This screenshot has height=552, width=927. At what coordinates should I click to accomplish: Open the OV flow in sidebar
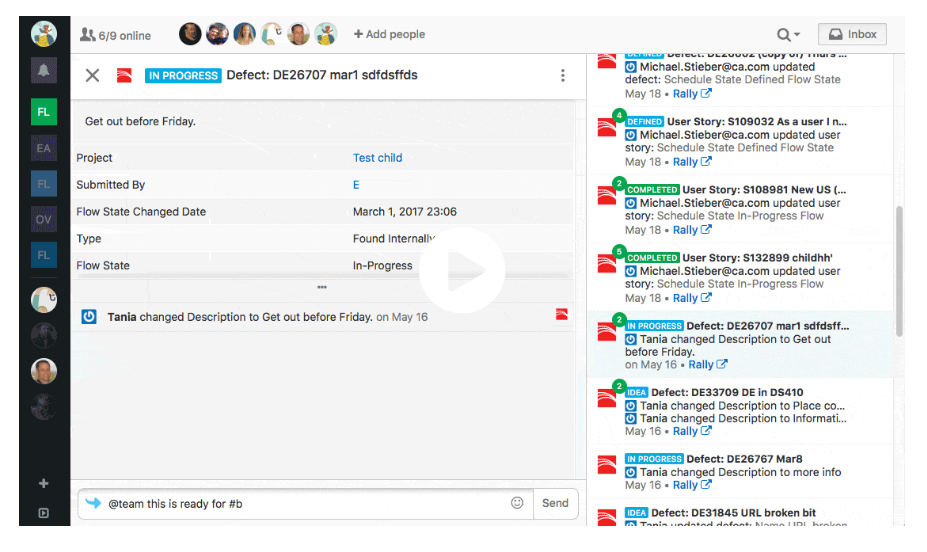click(x=44, y=219)
